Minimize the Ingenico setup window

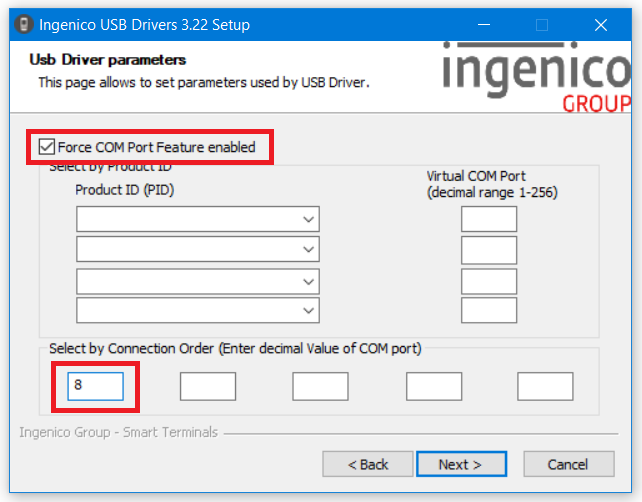[484, 25]
